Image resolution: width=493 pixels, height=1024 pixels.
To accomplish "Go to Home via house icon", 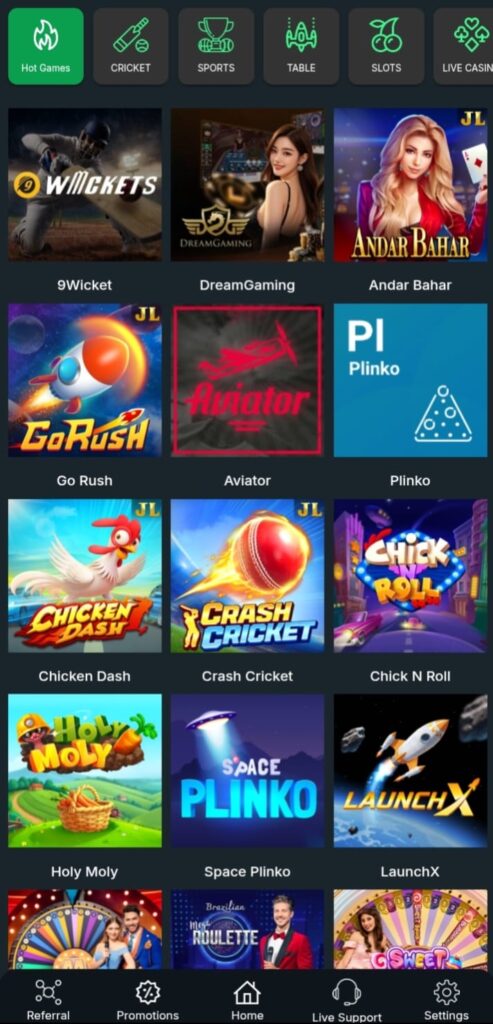I will (247, 993).
